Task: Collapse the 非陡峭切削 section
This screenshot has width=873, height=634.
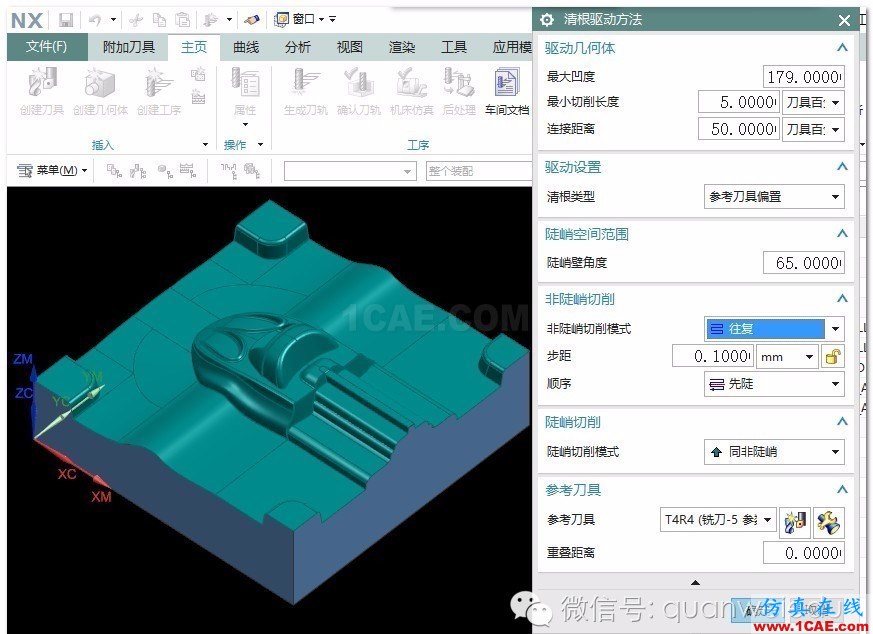Action: (842, 299)
